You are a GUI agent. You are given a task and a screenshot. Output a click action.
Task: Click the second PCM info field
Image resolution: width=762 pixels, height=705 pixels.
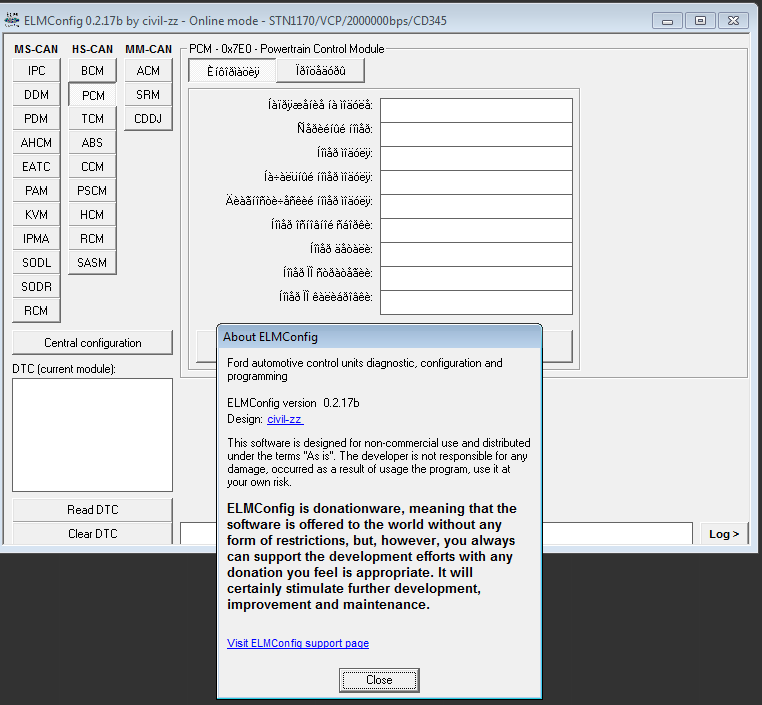[476, 134]
